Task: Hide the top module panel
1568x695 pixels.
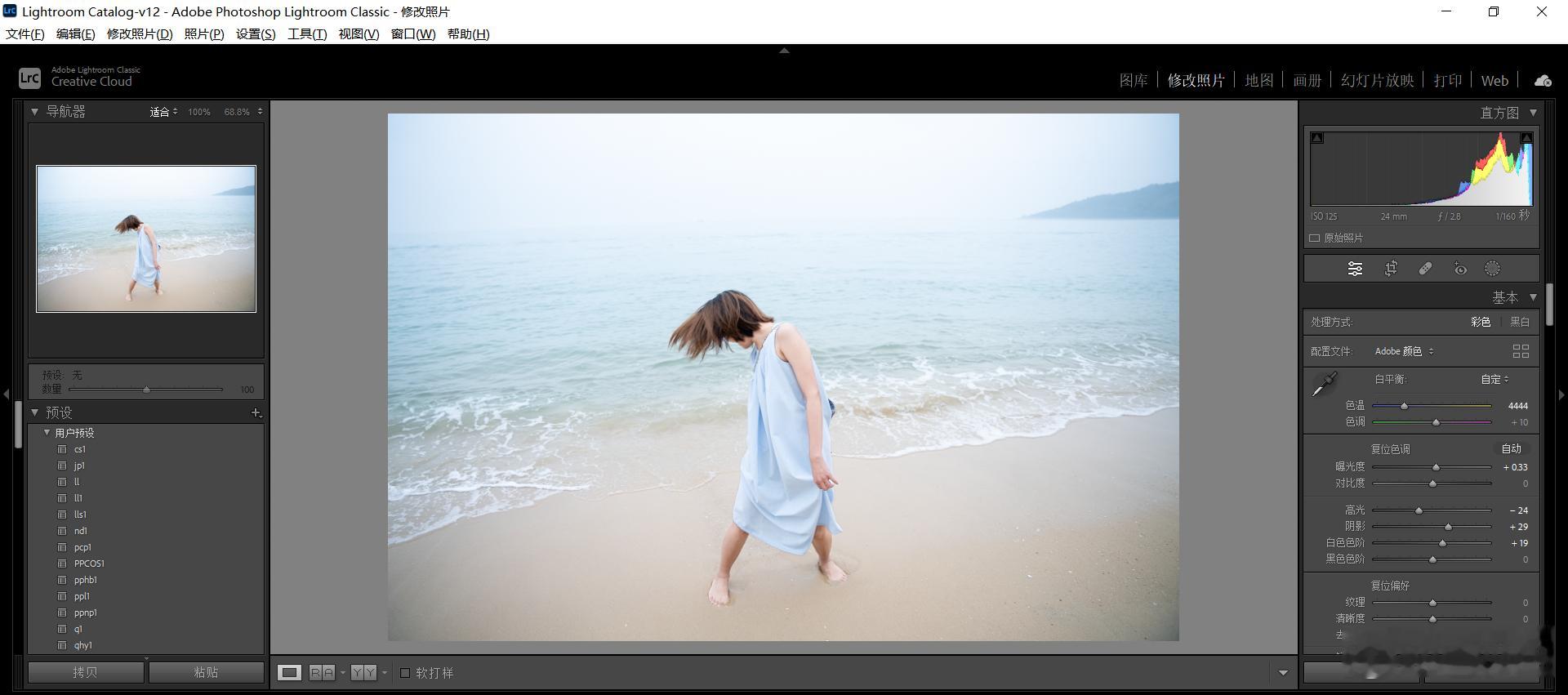Action: coord(784,51)
